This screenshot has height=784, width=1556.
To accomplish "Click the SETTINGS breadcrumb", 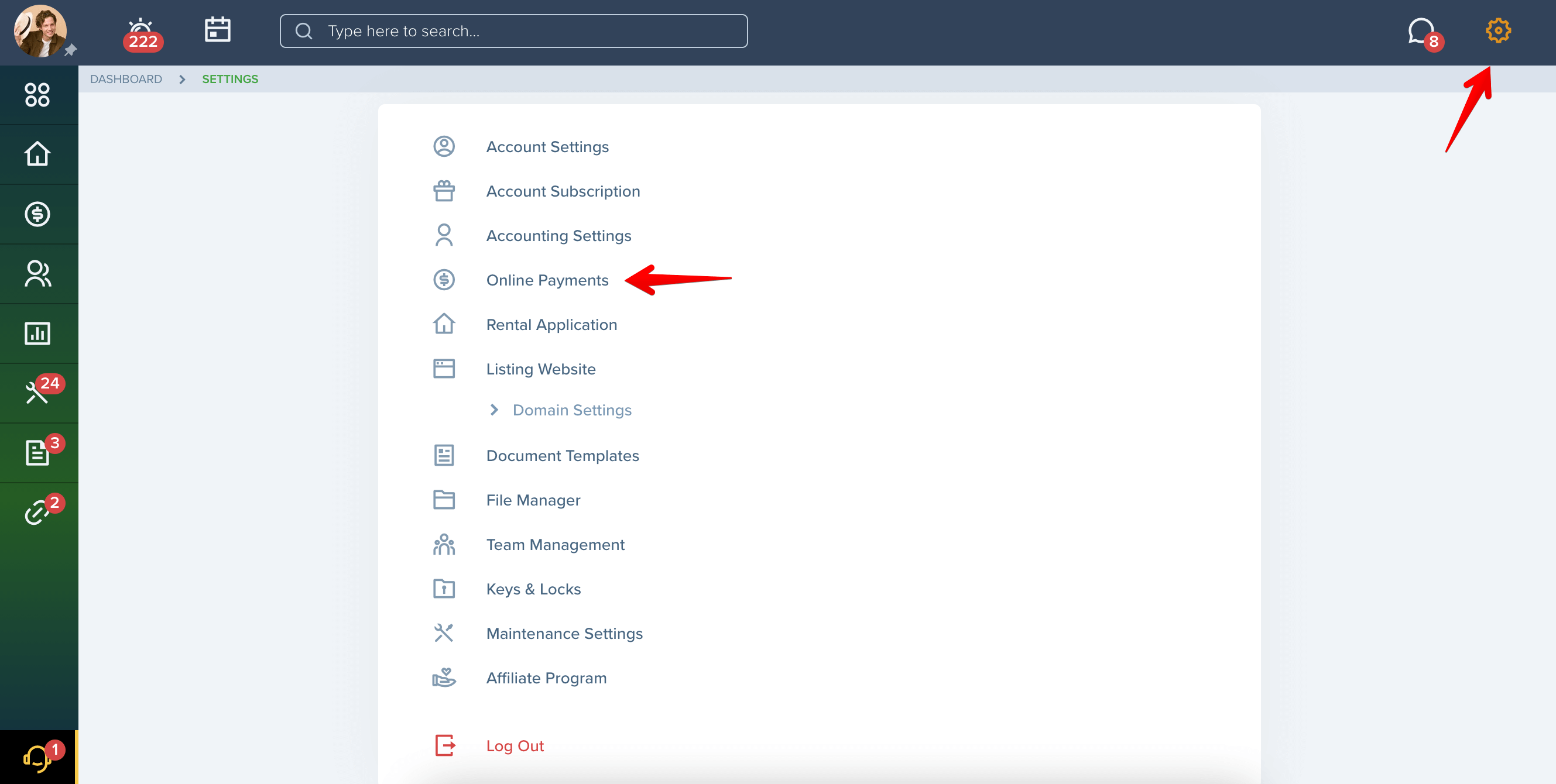I will pyautogui.click(x=229, y=79).
